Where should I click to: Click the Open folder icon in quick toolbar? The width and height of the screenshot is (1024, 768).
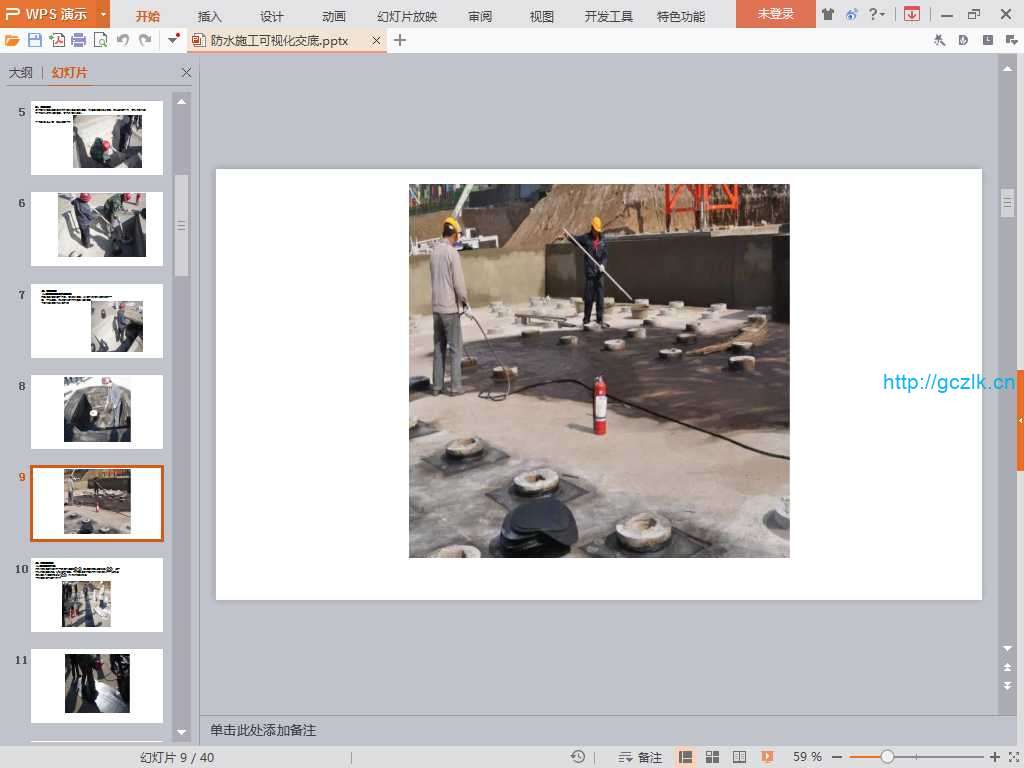(12, 40)
